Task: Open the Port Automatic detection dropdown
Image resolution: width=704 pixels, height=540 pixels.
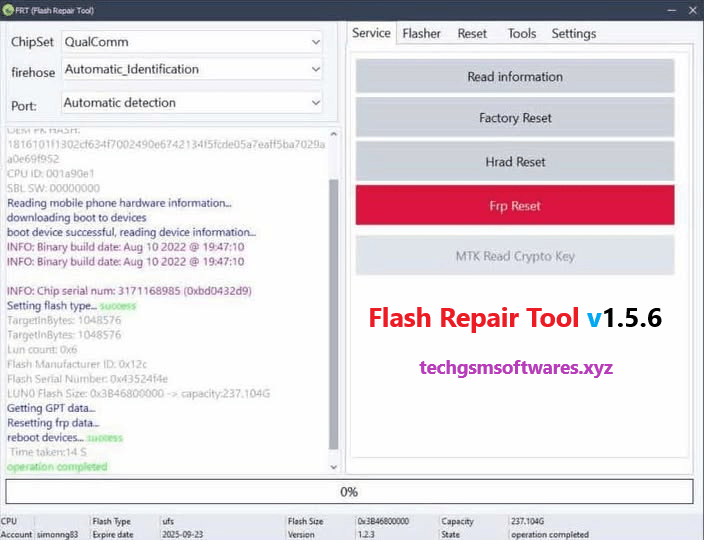Action: tap(192, 103)
